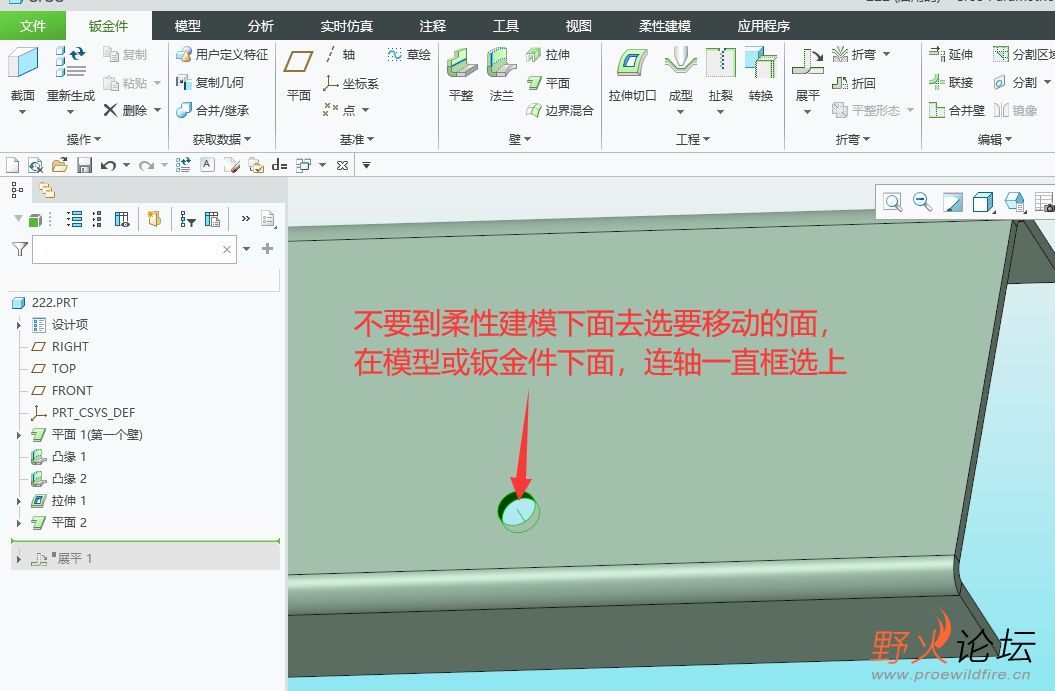Click the 展平 unbend tool icon
The image size is (1055, 691).
point(807,63)
